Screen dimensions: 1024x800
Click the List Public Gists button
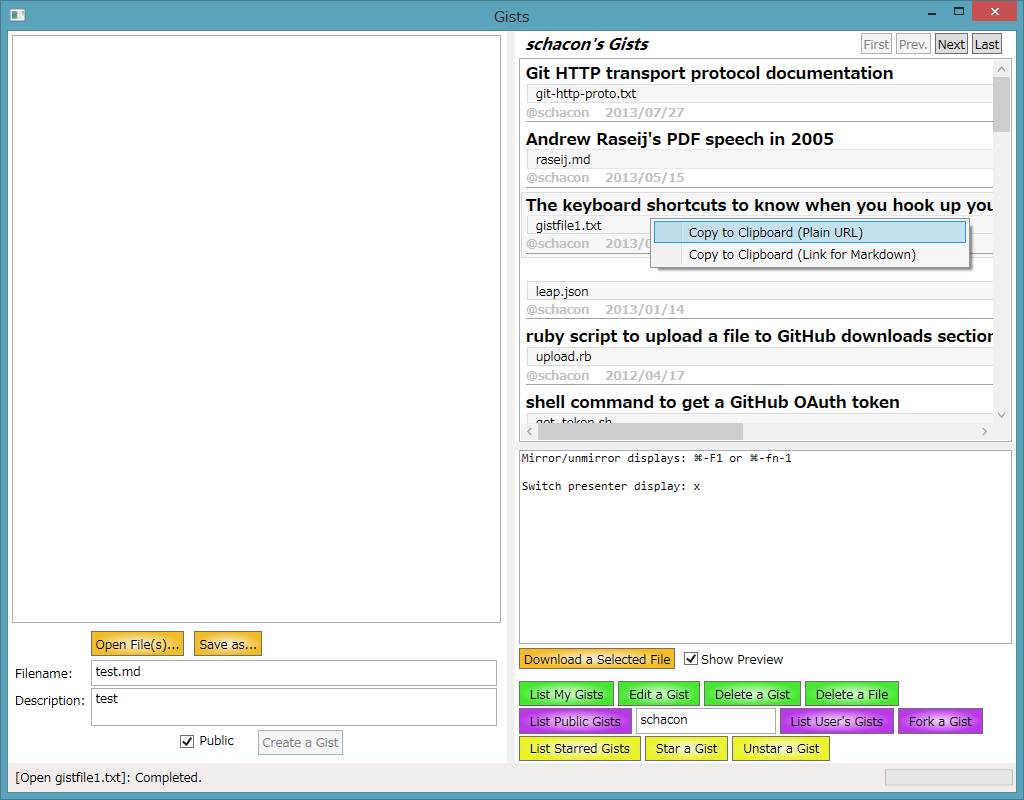coord(575,721)
